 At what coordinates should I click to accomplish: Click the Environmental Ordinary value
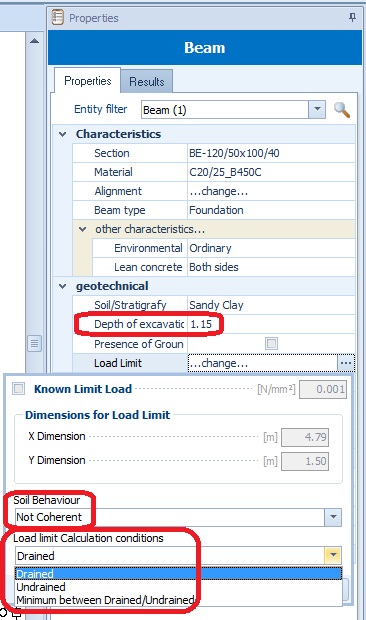[x=271, y=248]
